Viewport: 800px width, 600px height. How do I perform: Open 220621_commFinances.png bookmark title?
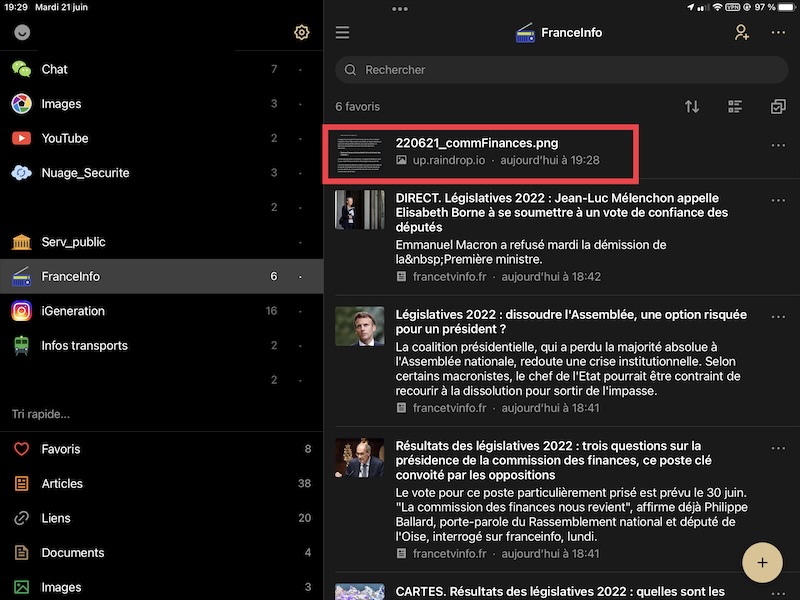477,143
